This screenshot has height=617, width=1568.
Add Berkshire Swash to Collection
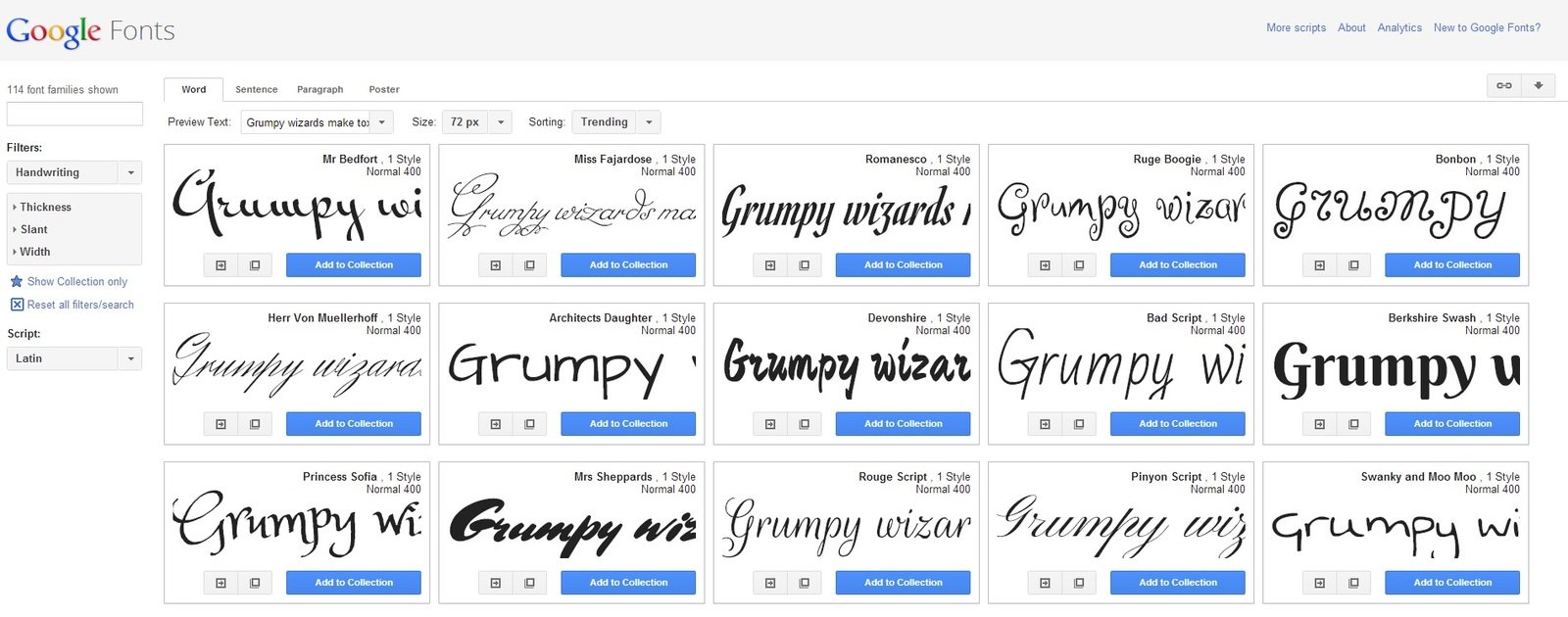click(x=1452, y=424)
